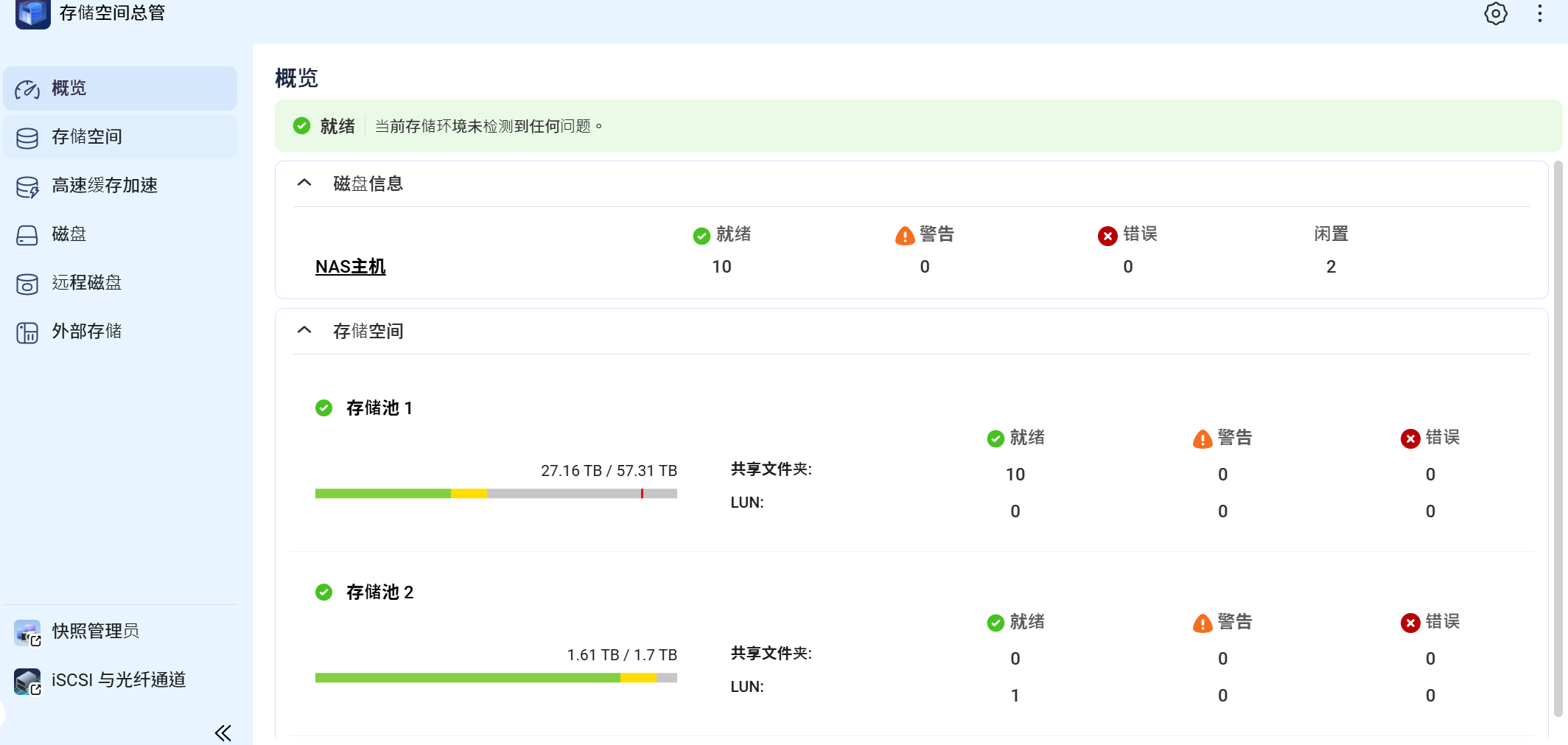This screenshot has height=745, width=1568.
Task: Click the vertical scrollbar on the right
Action: 1558,438
